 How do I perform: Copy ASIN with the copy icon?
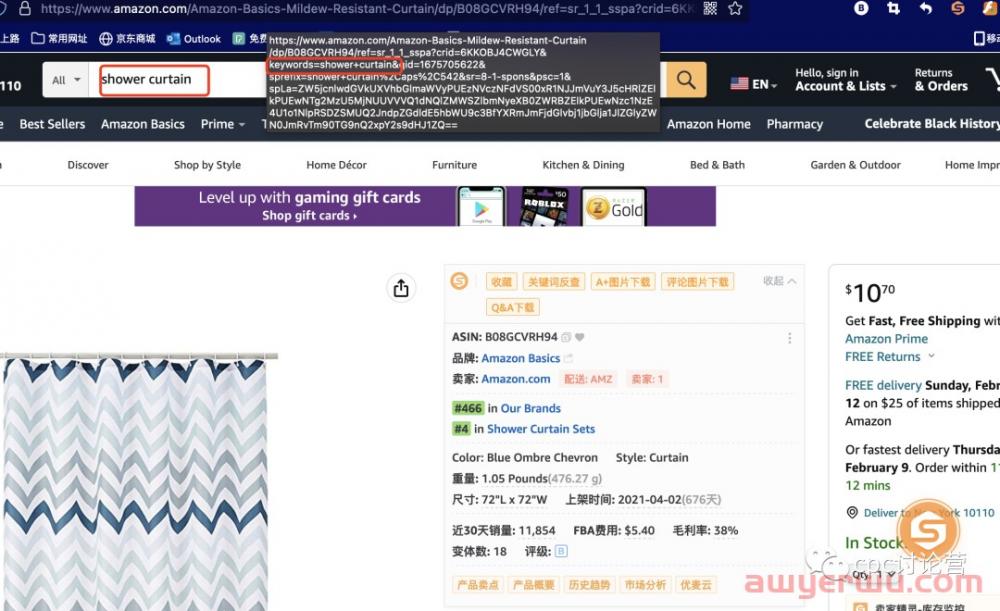pyautogui.click(x=566, y=337)
